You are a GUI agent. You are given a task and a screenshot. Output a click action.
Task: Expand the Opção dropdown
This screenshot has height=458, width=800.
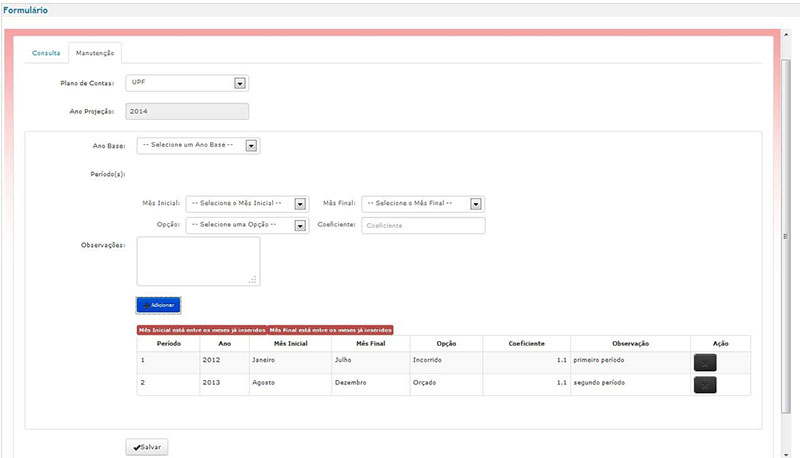pos(247,225)
